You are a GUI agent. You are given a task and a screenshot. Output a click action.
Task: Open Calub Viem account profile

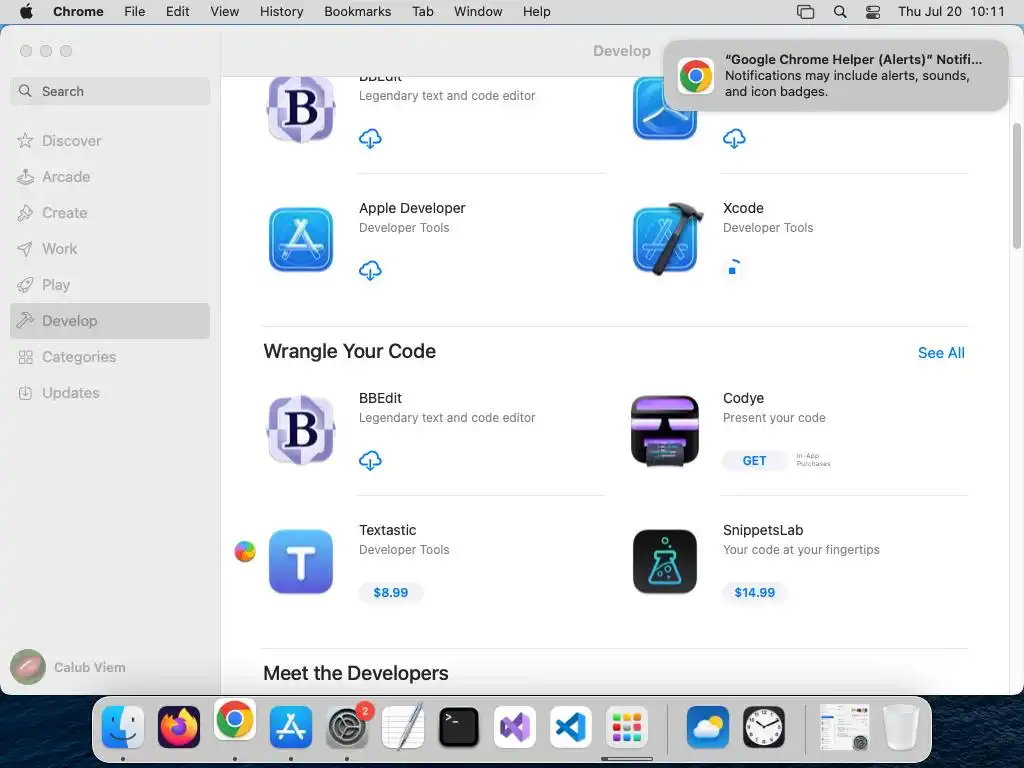pyautogui.click(x=69, y=667)
